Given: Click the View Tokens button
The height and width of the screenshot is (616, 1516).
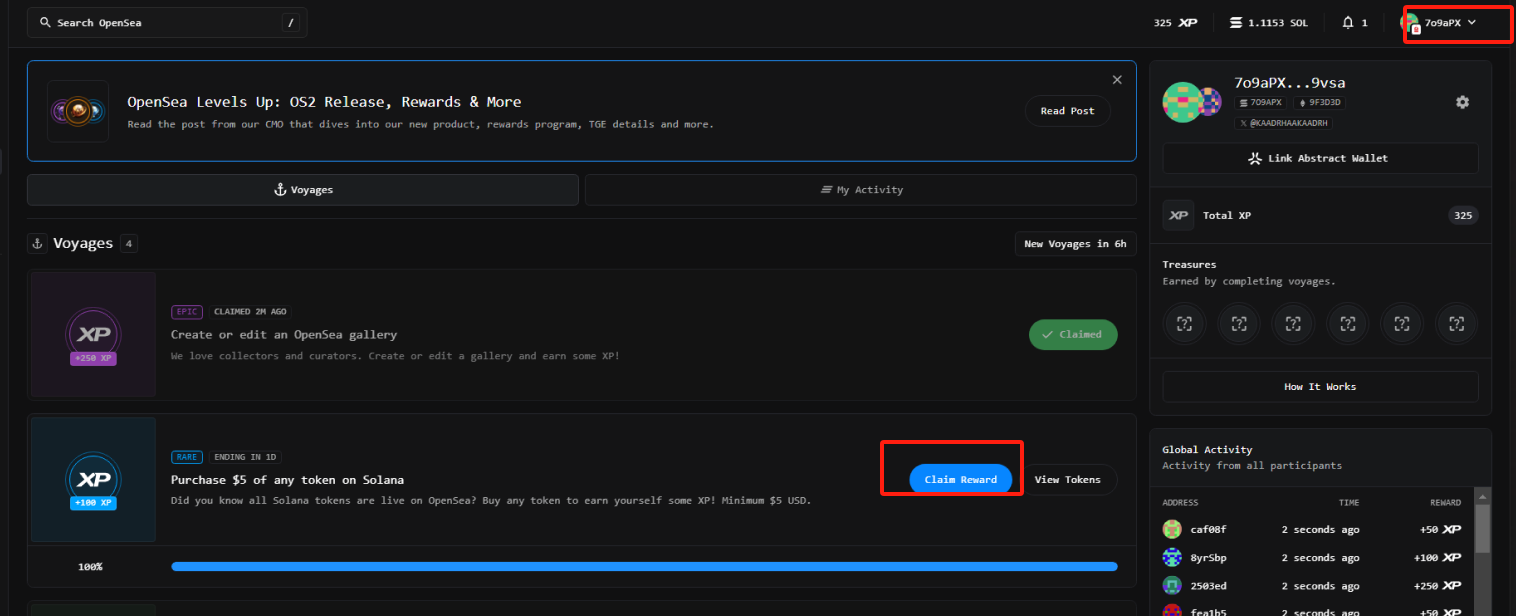Looking at the screenshot, I should click(1067, 480).
